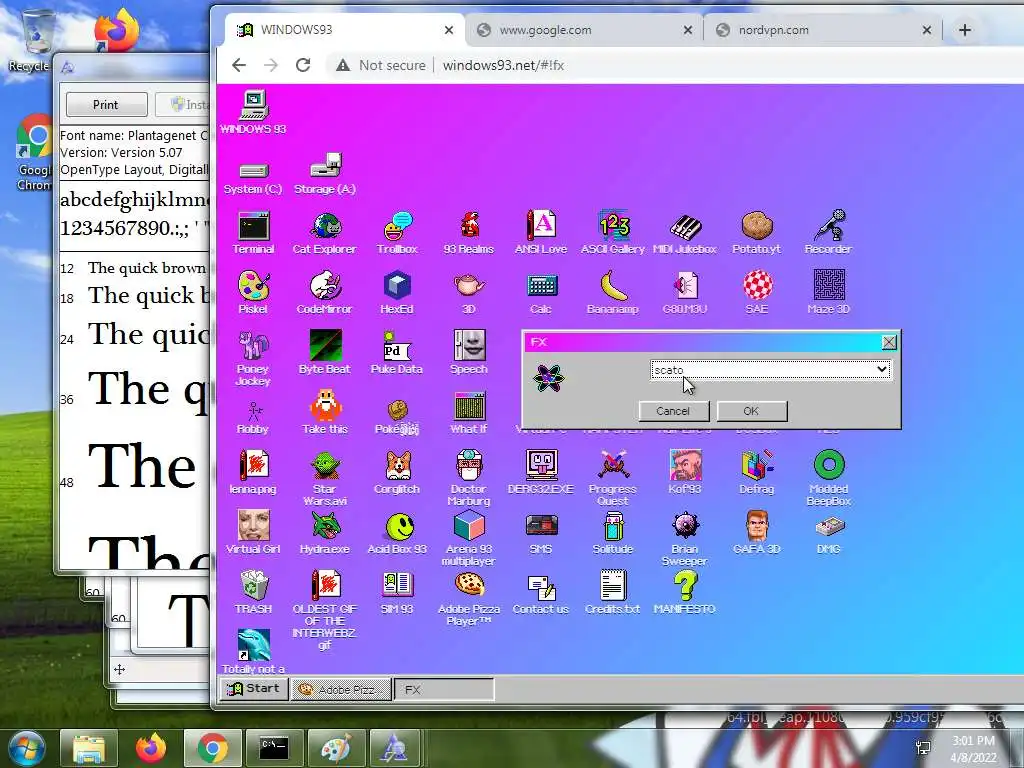1024x768 pixels.
Task: Click the address bar URL field
Action: 504,65
